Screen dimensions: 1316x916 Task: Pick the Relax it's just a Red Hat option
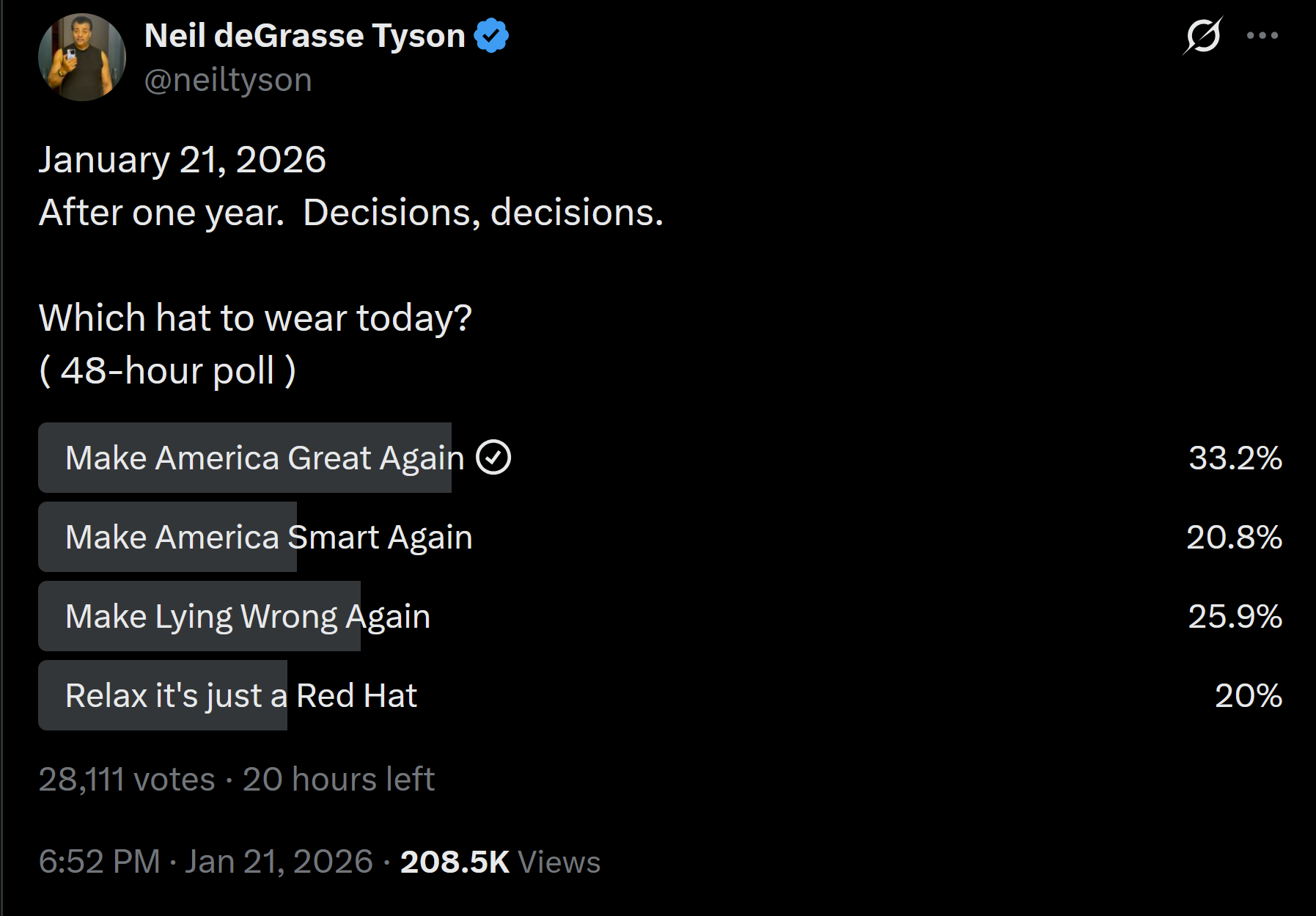240,695
